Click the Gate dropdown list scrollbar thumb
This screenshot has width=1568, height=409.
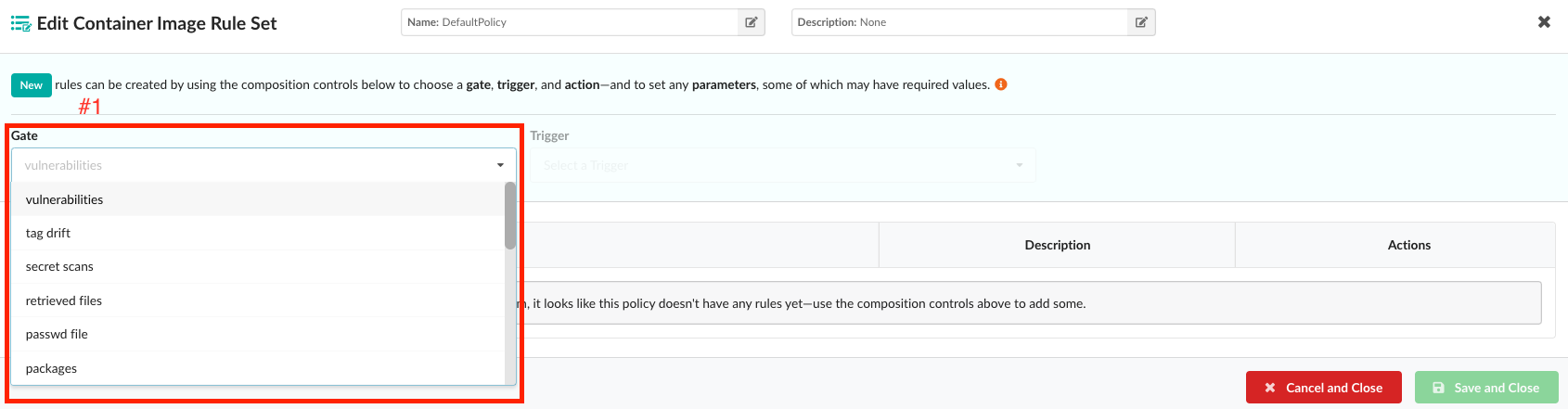pyautogui.click(x=510, y=215)
